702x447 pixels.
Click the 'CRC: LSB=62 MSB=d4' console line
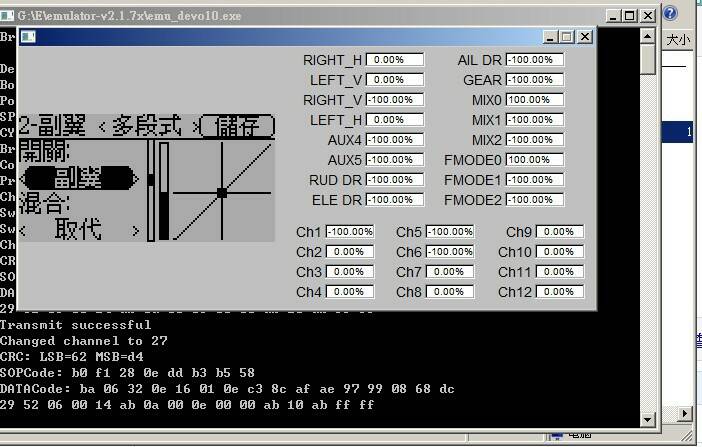[x=72, y=357]
